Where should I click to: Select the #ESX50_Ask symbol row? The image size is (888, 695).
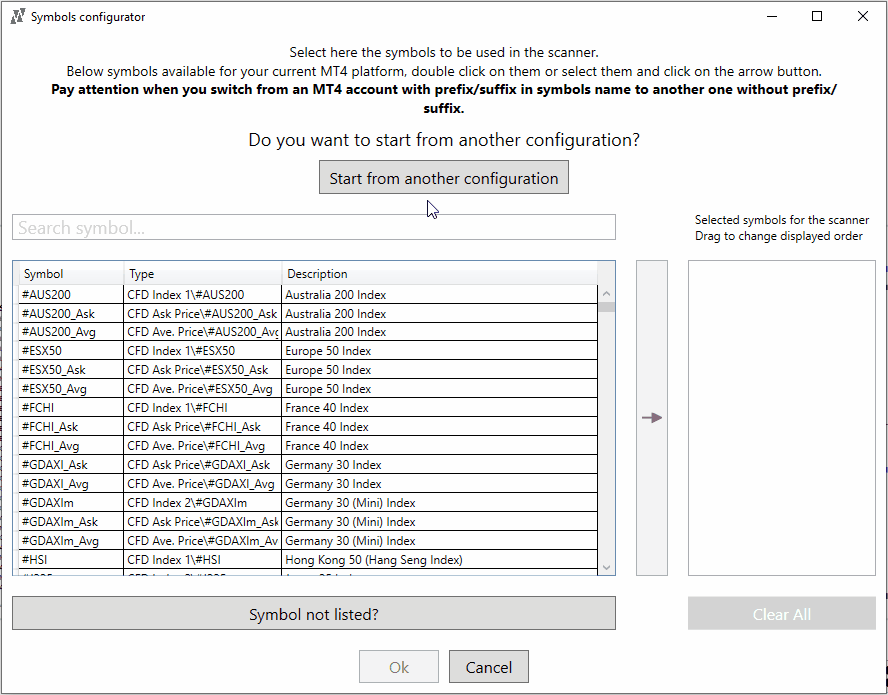pyautogui.click(x=309, y=370)
